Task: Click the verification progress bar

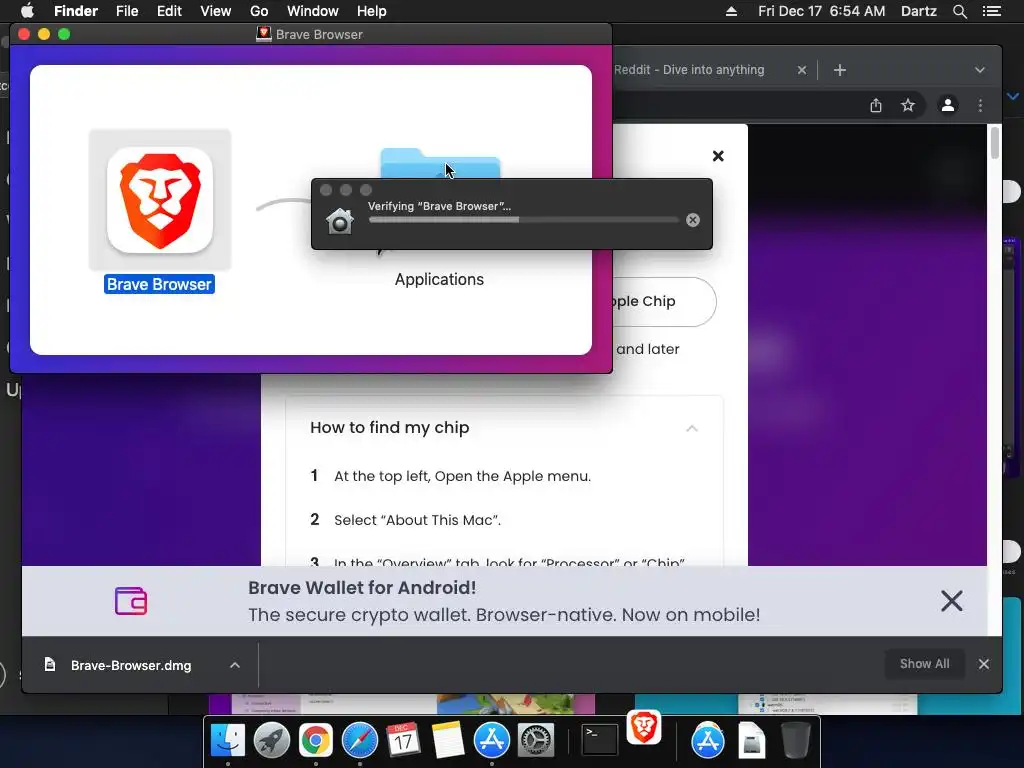Action: [x=524, y=220]
